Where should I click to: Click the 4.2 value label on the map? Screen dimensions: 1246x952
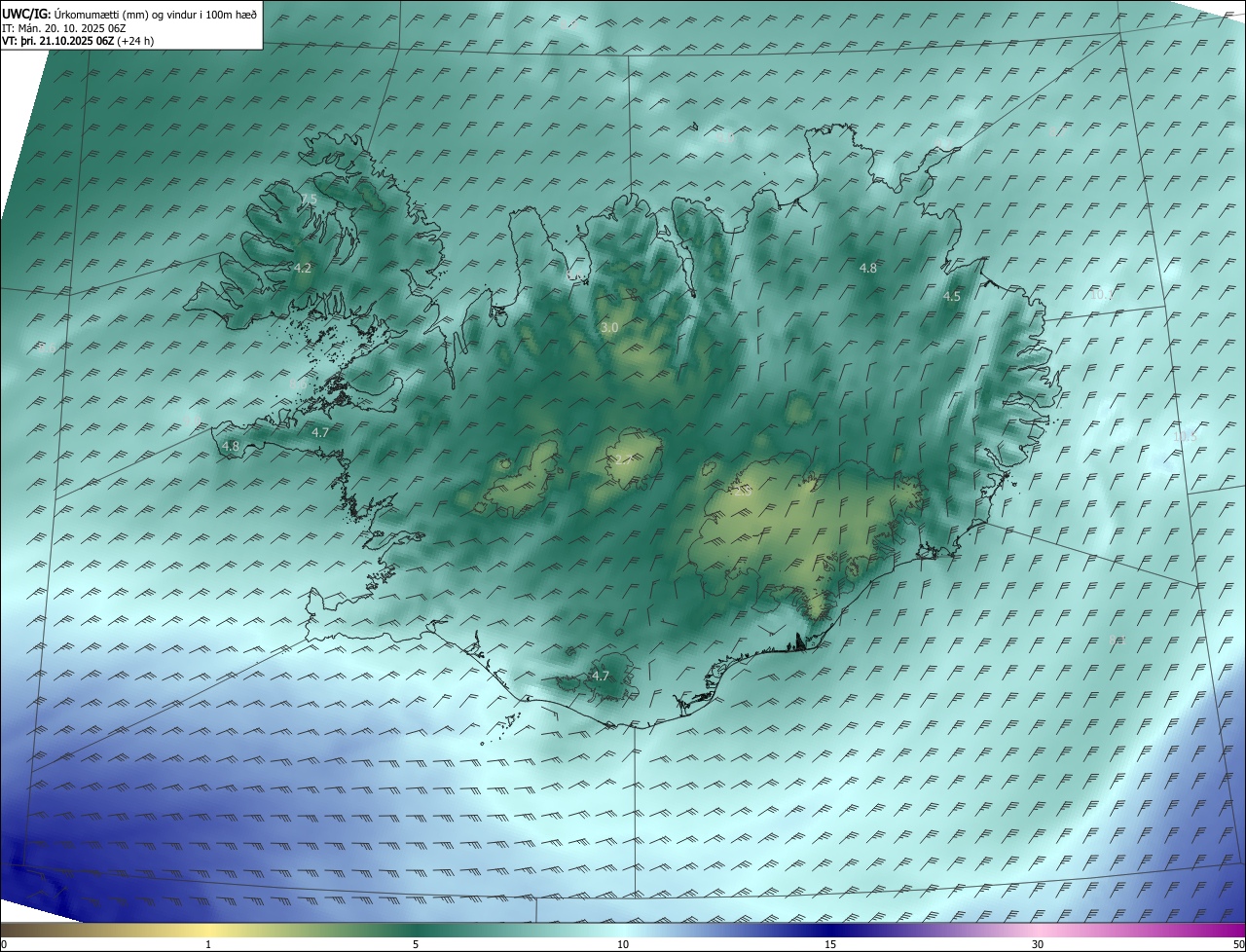pos(303,268)
